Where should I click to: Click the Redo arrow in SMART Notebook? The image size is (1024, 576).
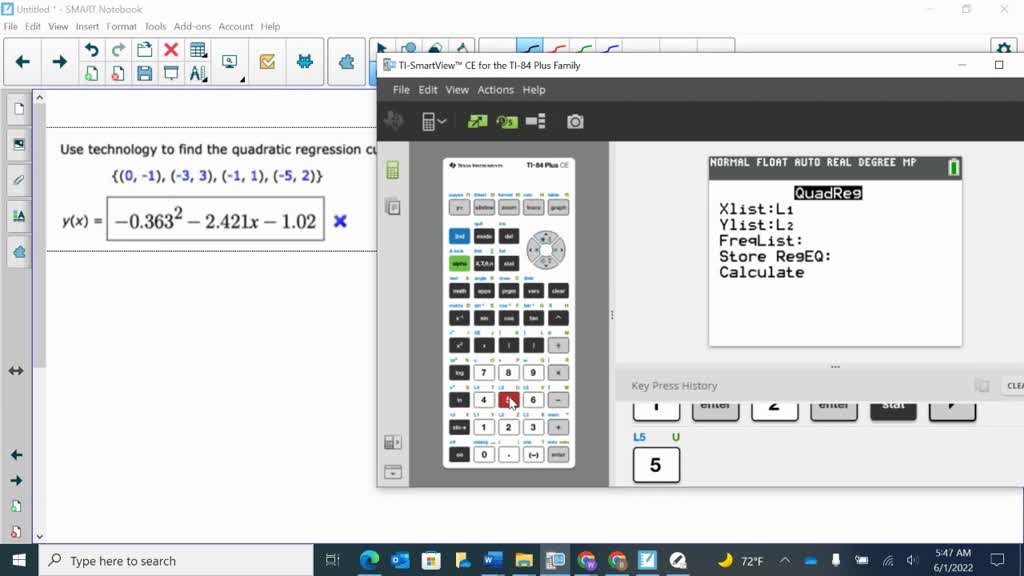click(x=118, y=50)
